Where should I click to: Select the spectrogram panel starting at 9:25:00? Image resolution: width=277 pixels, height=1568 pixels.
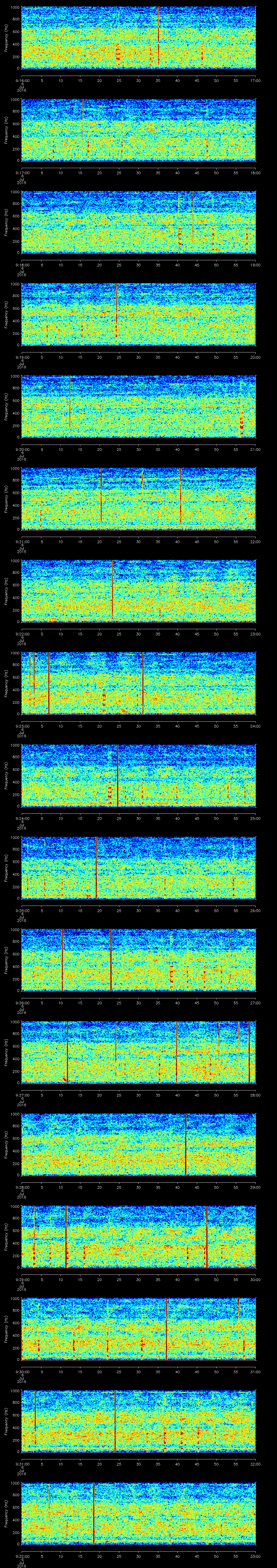pos(139,868)
